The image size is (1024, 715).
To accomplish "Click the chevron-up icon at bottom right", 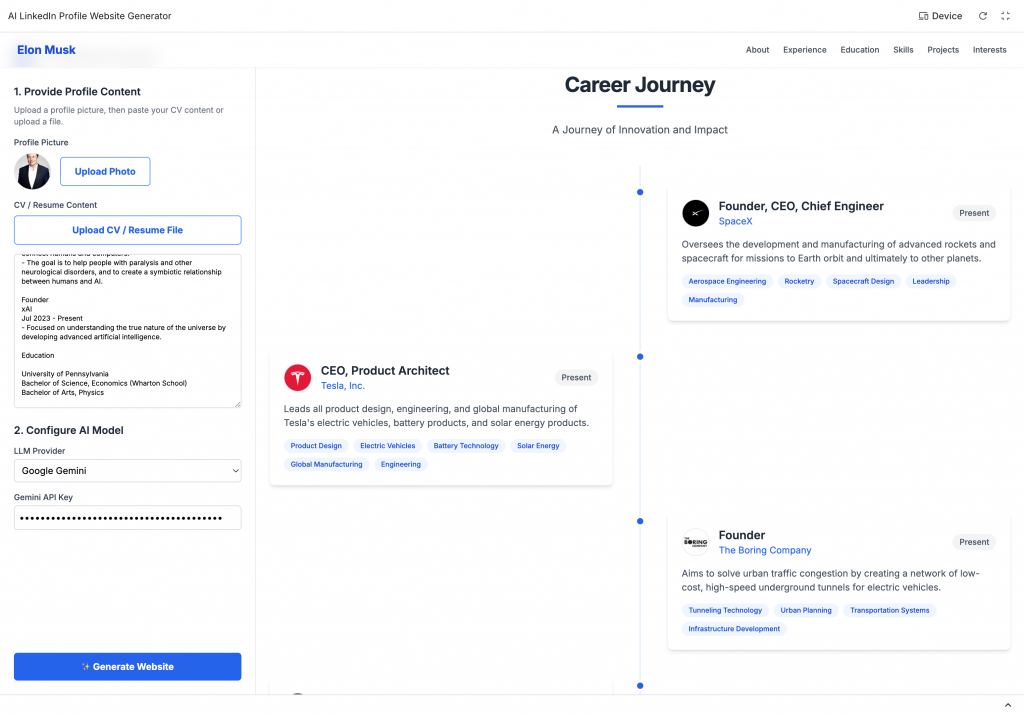I will 1008,705.
